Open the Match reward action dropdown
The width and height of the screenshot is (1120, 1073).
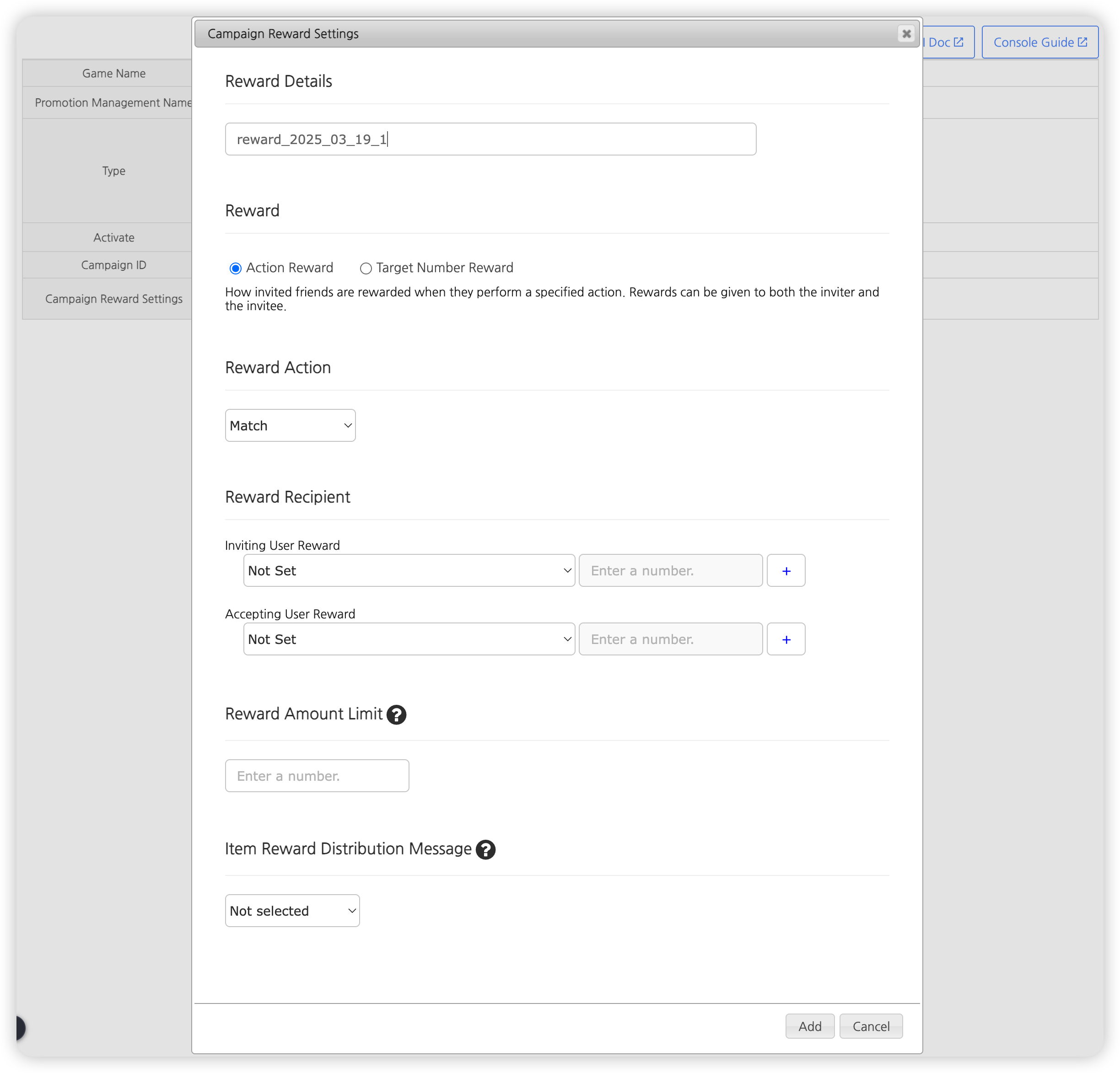click(x=290, y=425)
